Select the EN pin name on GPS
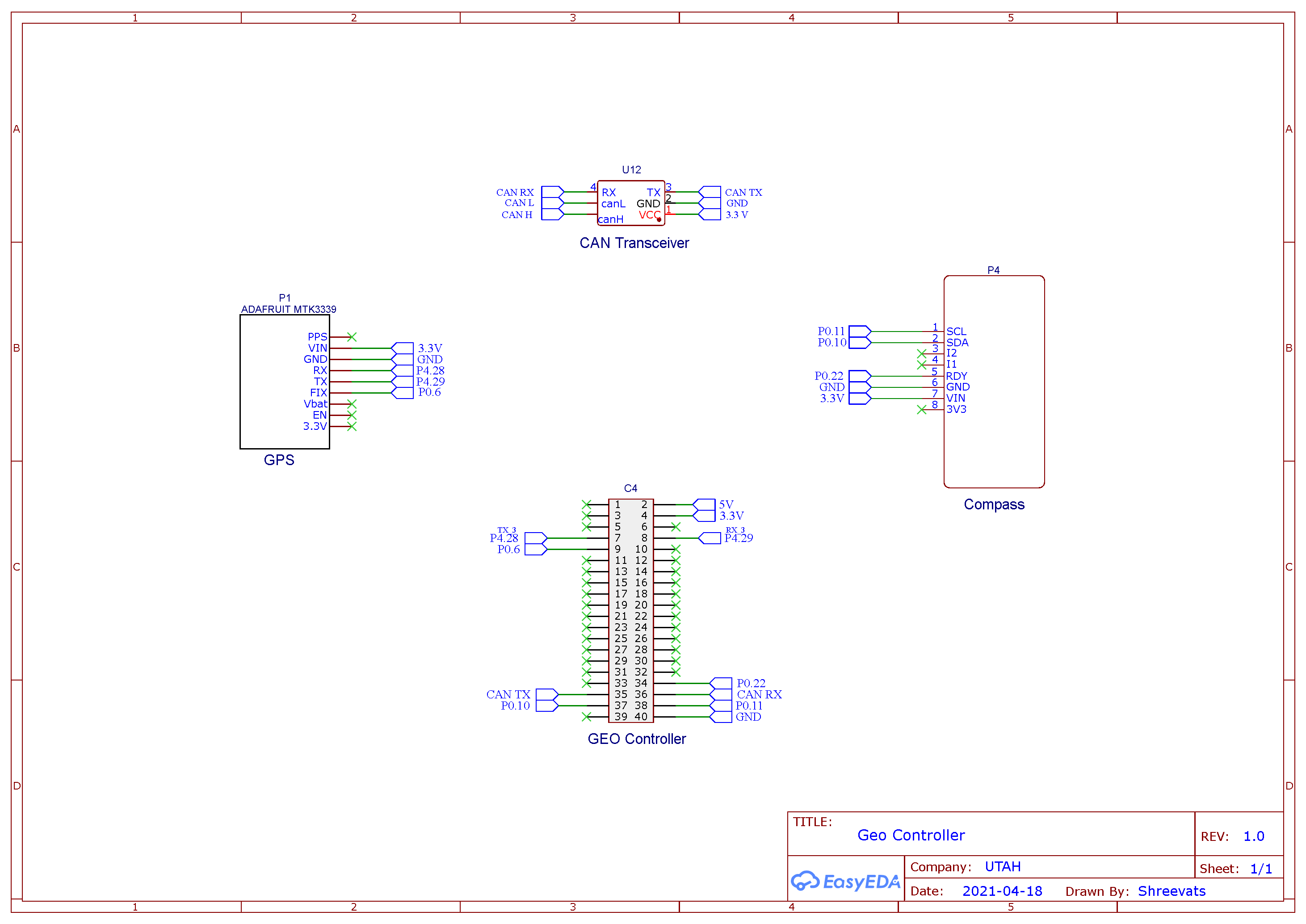 pyautogui.click(x=319, y=415)
